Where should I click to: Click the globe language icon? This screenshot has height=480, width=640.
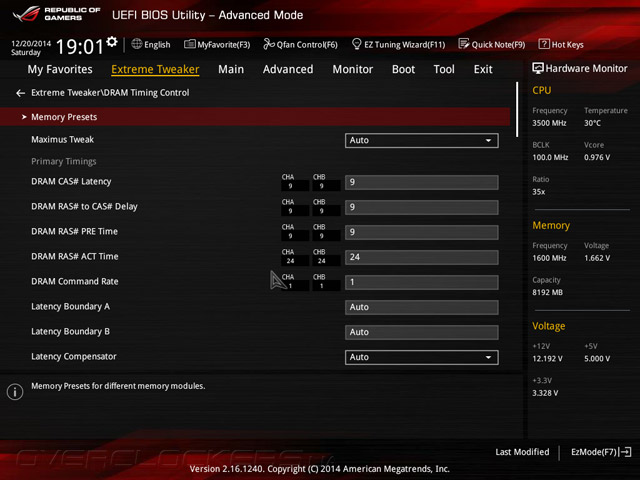[137, 44]
